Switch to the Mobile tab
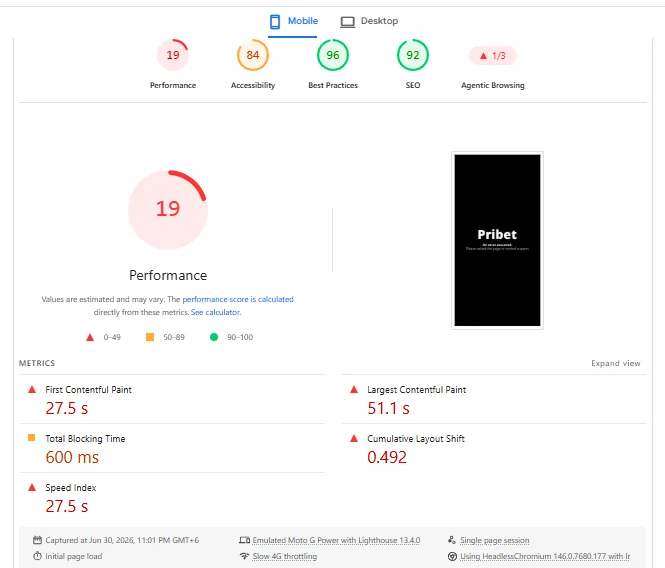The height and width of the screenshot is (568, 665). click(293, 21)
